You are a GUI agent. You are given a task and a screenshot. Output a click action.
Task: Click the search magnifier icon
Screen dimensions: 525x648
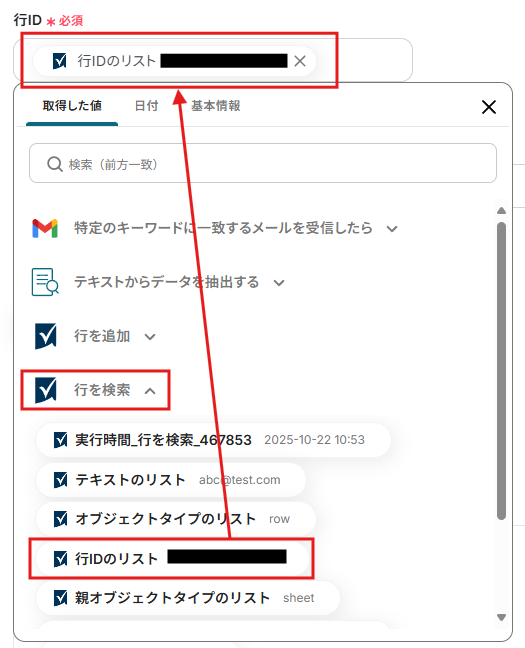pos(55,164)
